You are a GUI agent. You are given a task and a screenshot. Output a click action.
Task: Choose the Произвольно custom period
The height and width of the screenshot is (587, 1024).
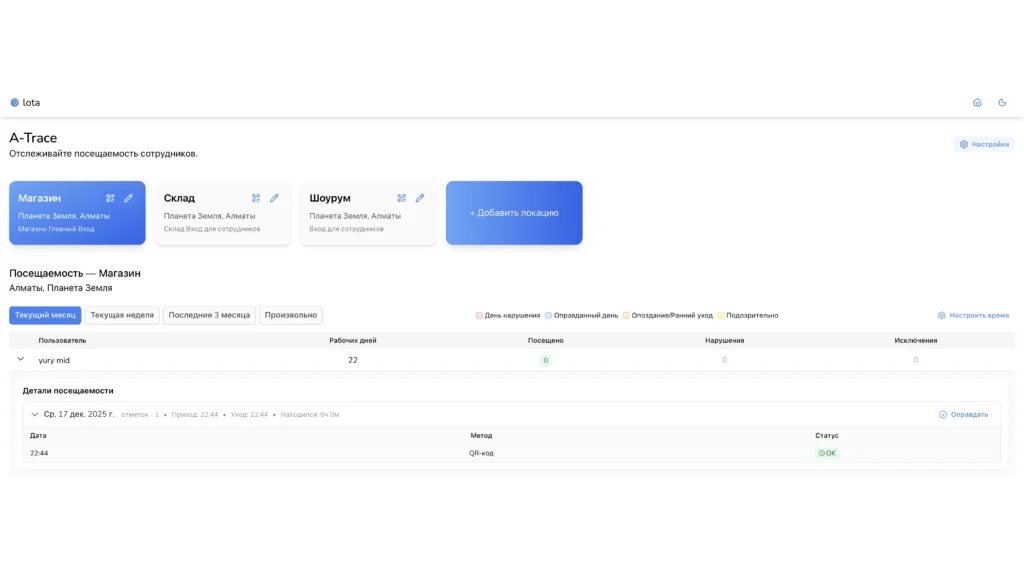tap(291, 315)
